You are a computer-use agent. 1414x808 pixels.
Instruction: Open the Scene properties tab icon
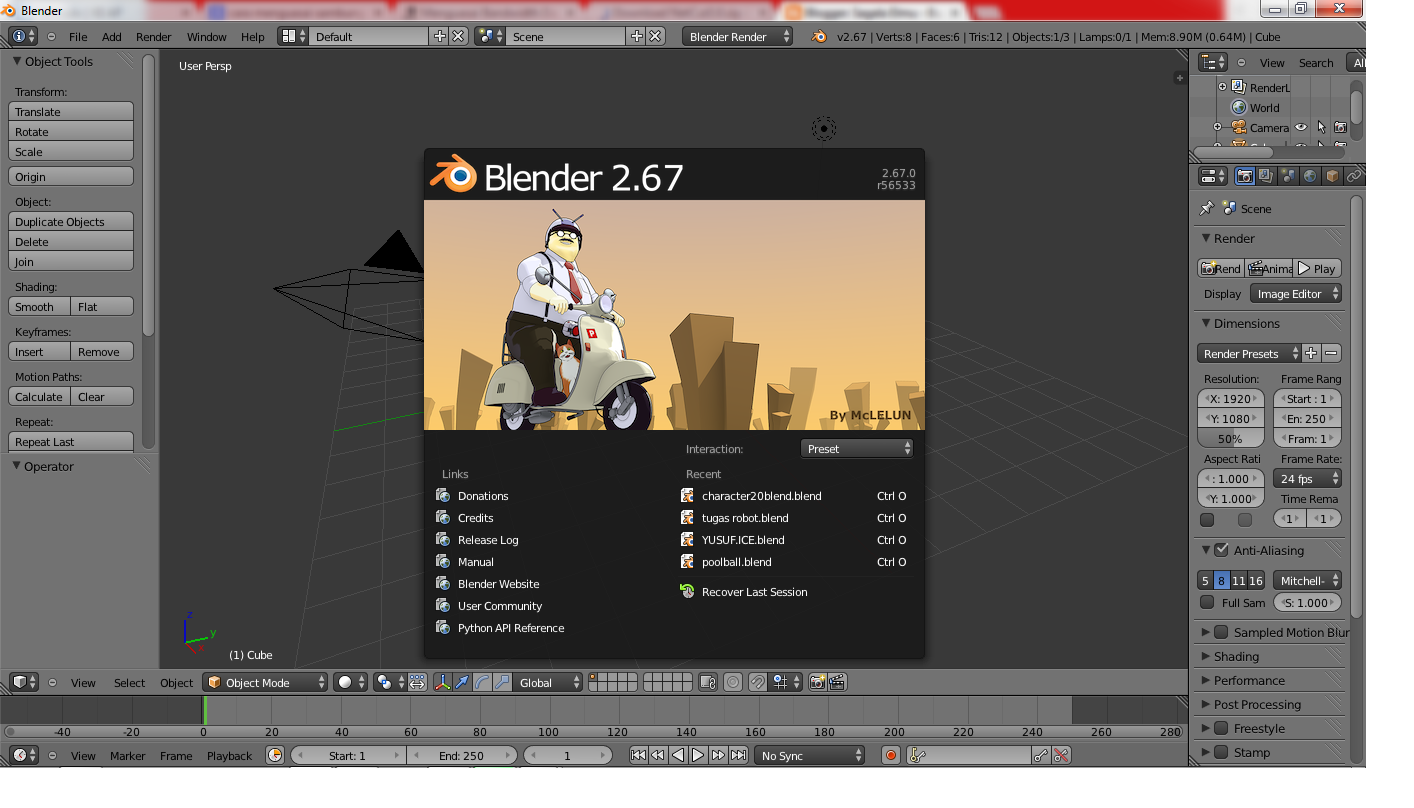point(1288,177)
